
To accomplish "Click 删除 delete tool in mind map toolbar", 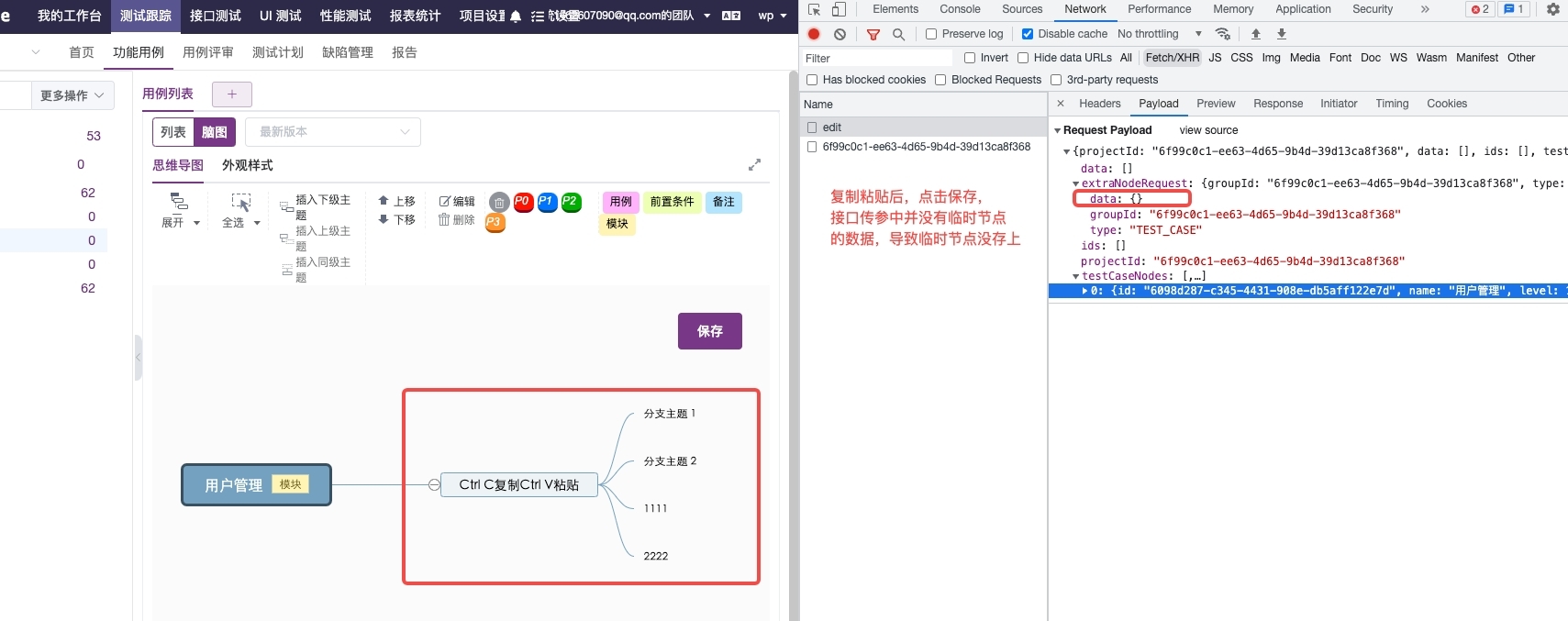I will pyautogui.click(x=457, y=220).
